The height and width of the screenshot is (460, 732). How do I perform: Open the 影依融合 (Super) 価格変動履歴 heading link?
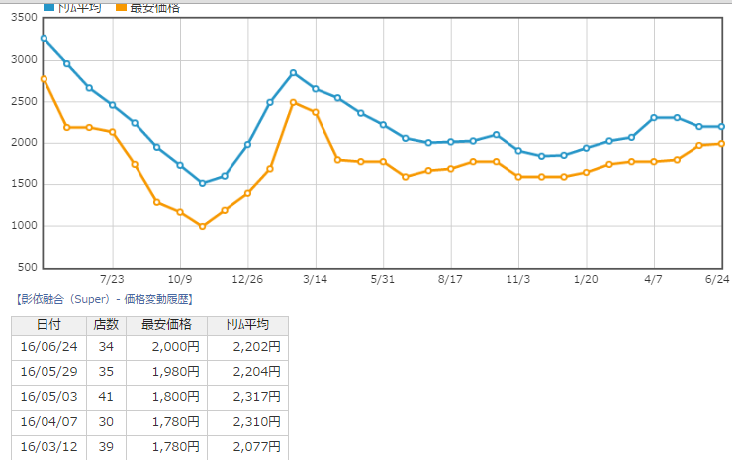pyautogui.click(x=104, y=299)
